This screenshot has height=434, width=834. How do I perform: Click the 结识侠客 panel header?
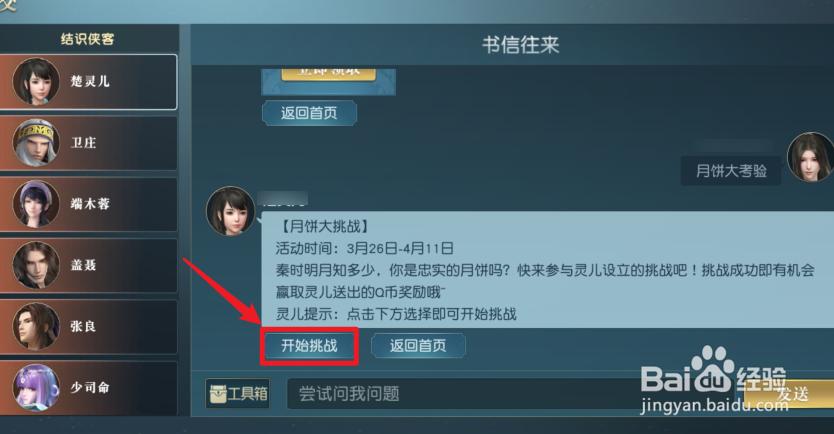(x=88, y=39)
